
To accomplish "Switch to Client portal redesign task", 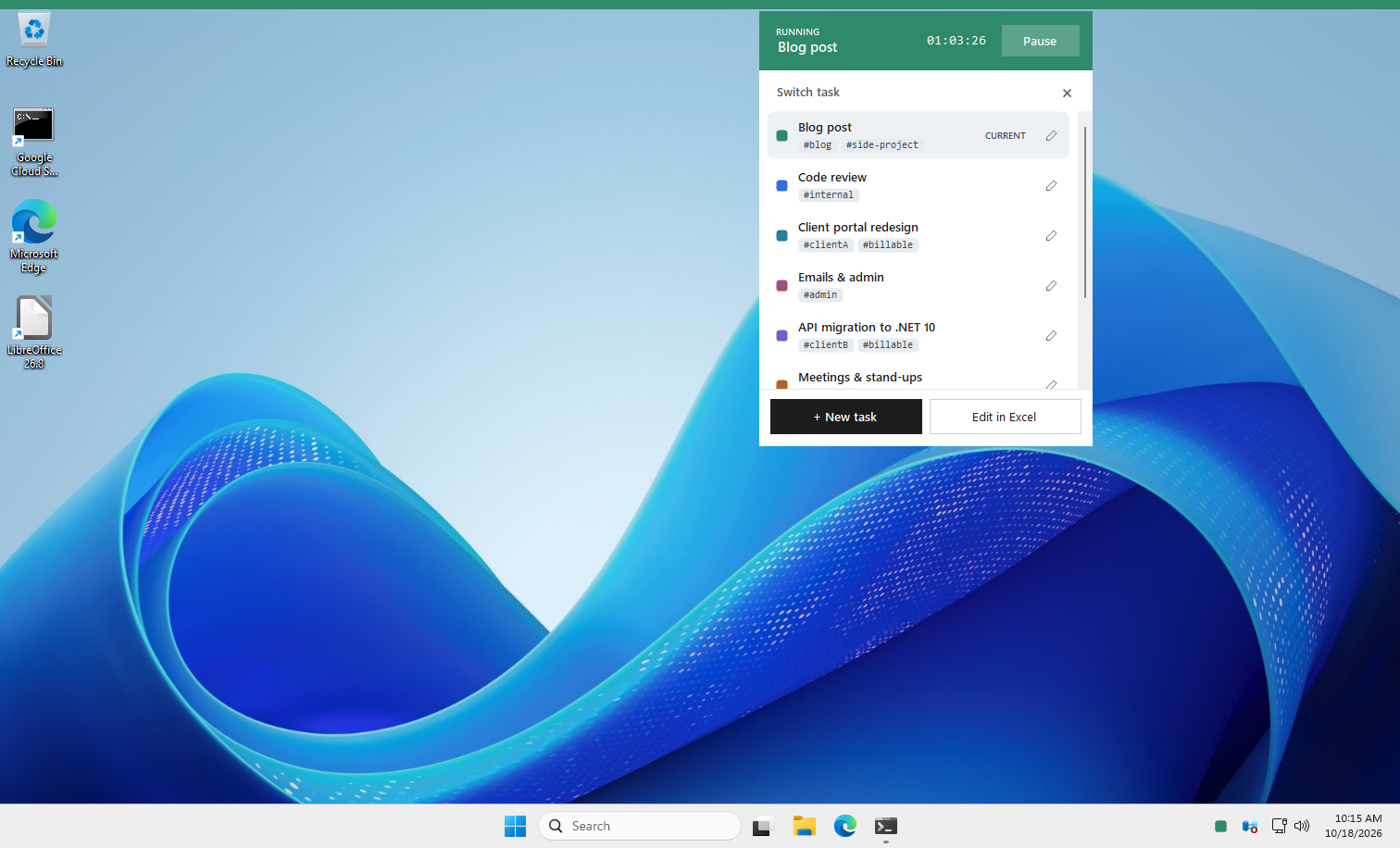I will pyautogui.click(x=918, y=235).
